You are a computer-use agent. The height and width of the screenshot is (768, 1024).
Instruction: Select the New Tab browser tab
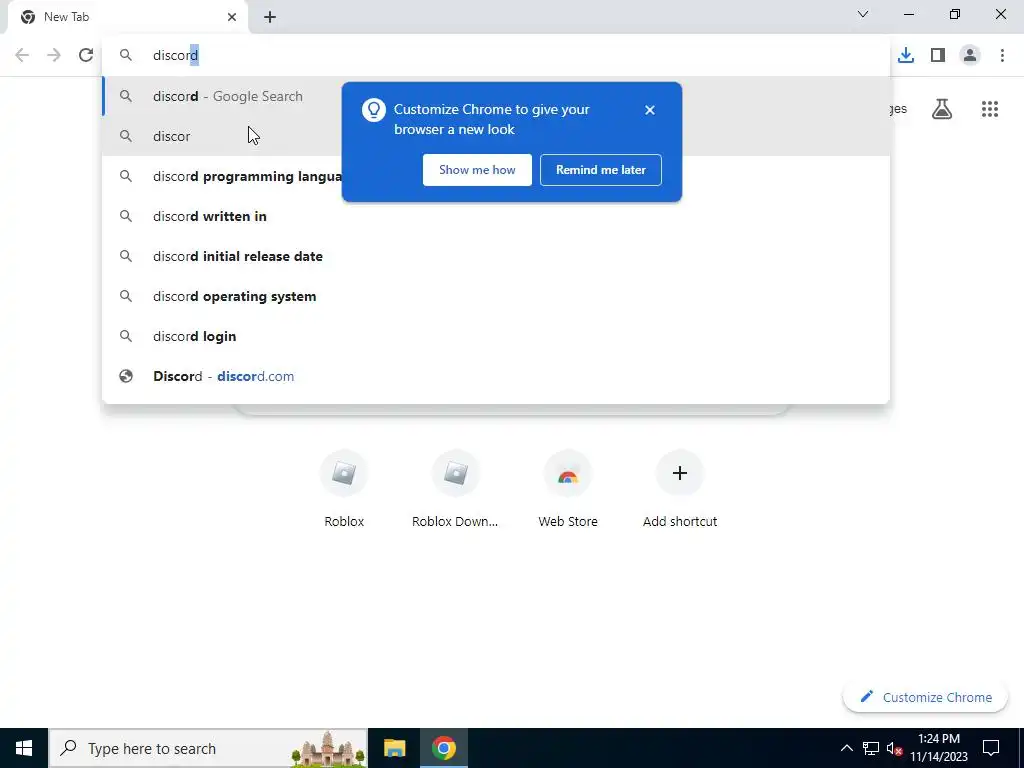pyautogui.click(x=128, y=18)
